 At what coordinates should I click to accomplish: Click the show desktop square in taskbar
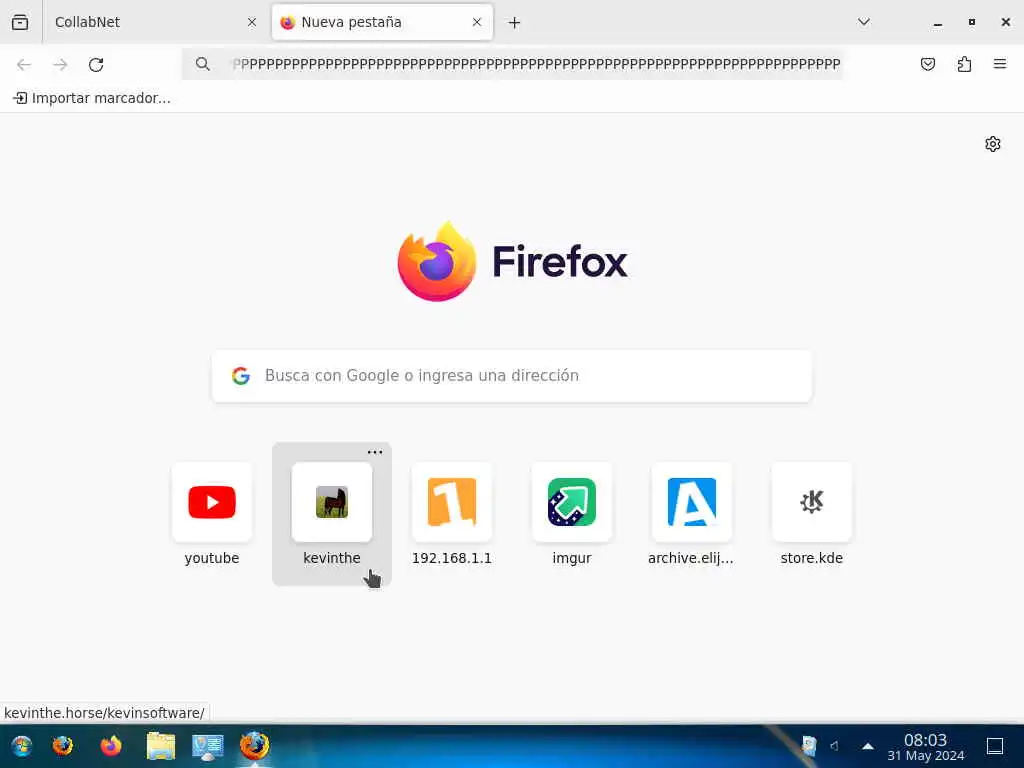[995, 746]
